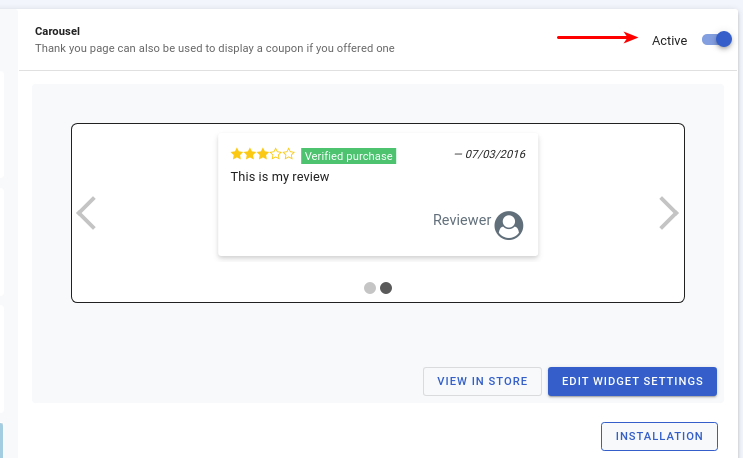Click the View in Store button

click(x=482, y=381)
